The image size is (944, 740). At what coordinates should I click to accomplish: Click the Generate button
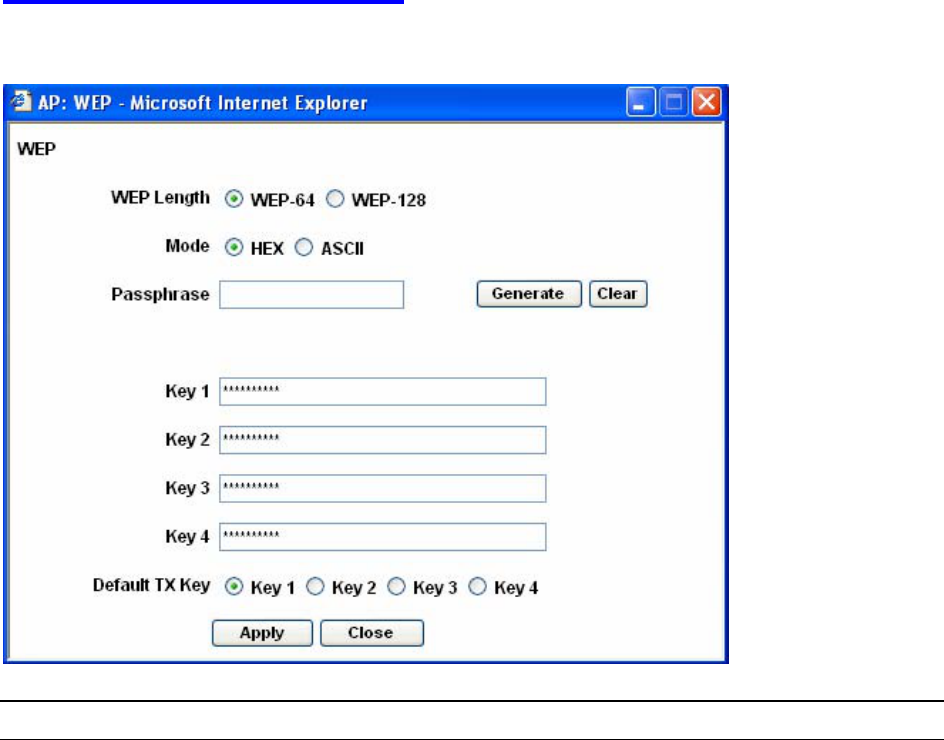pyautogui.click(x=529, y=294)
